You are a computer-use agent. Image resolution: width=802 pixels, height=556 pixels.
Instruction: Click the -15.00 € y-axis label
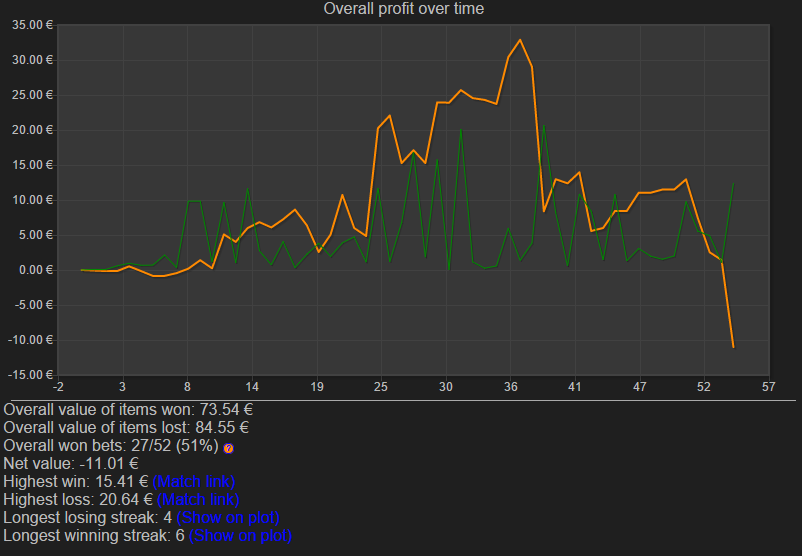pyautogui.click(x=30, y=375)
